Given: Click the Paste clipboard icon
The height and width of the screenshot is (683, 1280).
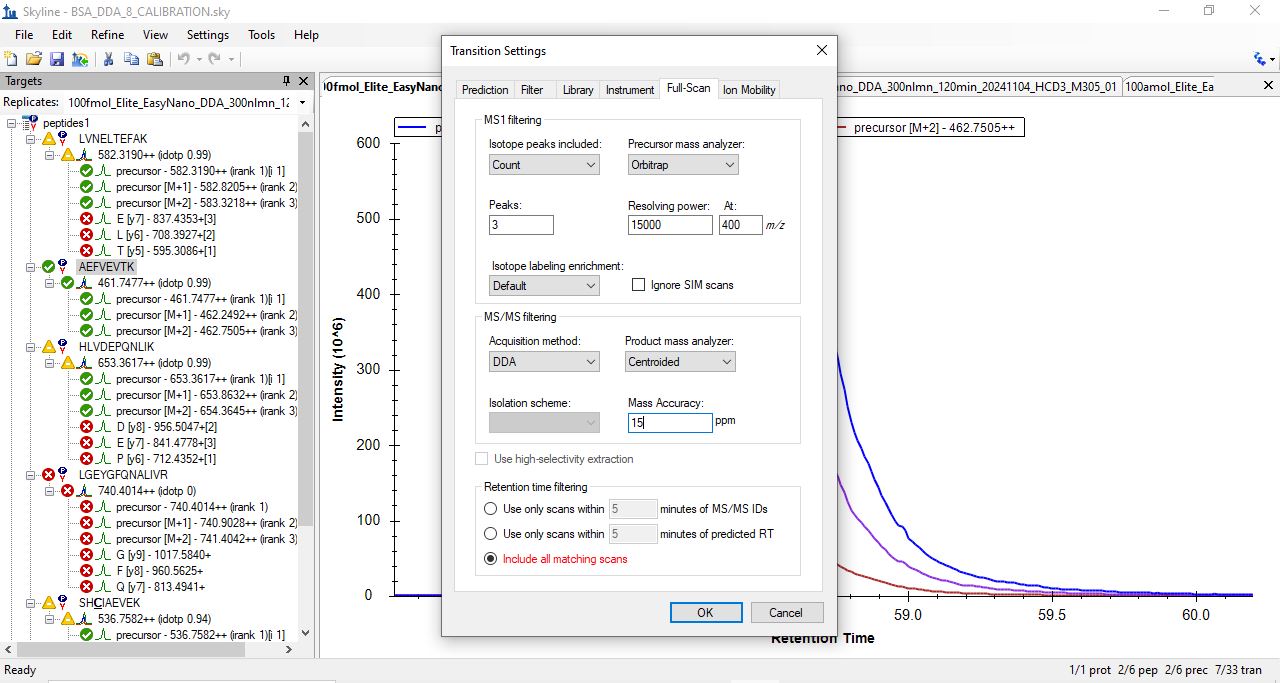Looking at the screenshot, I should [x=154, y=59].
